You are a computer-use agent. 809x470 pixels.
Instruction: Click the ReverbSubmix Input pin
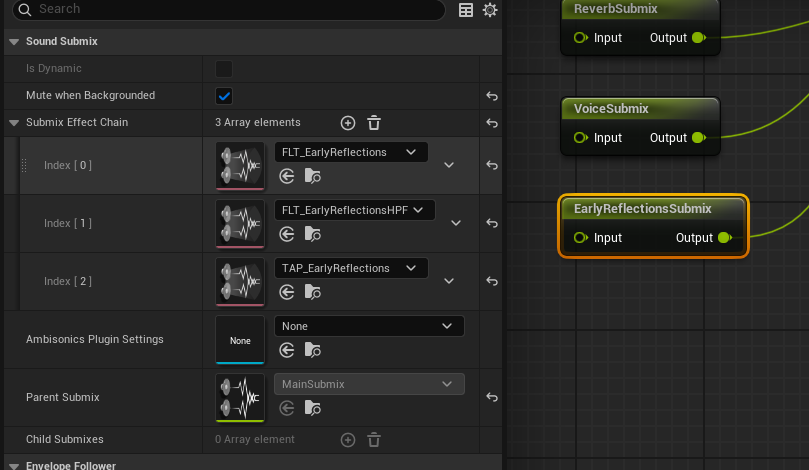click(x=581, y=38)
